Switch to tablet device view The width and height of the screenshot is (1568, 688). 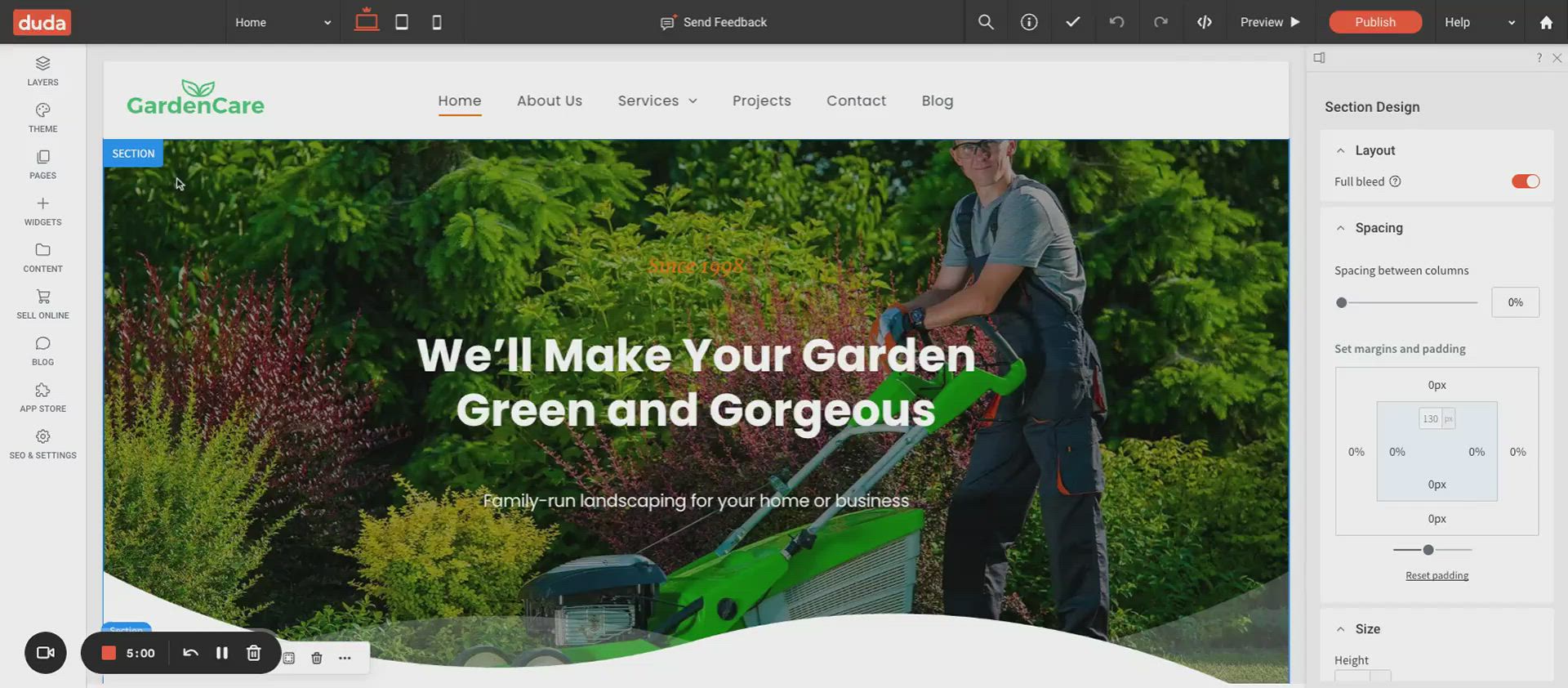click(x=402, y=22)
